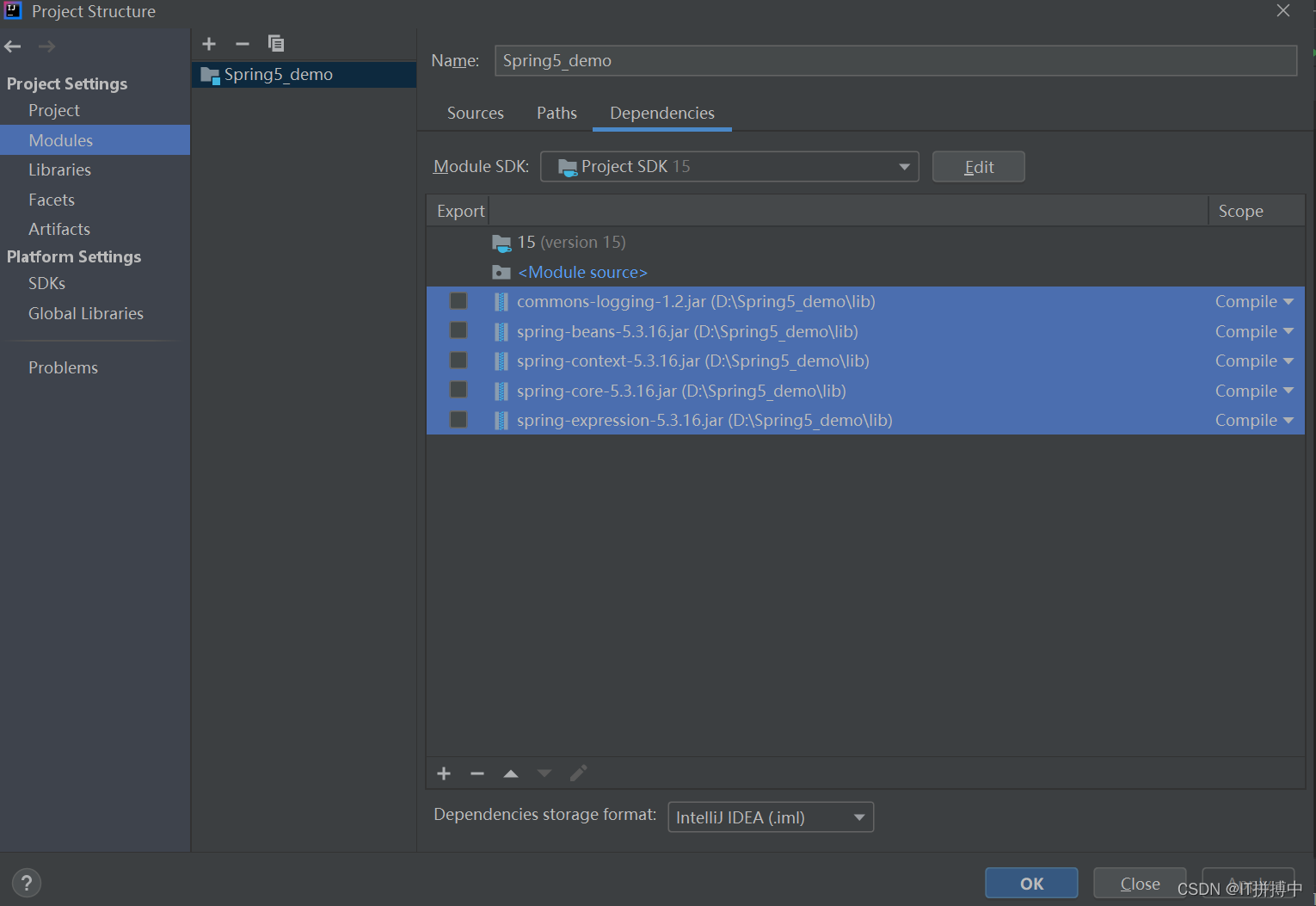
Task: Click the spring-core jar icon
Action: 501,391
